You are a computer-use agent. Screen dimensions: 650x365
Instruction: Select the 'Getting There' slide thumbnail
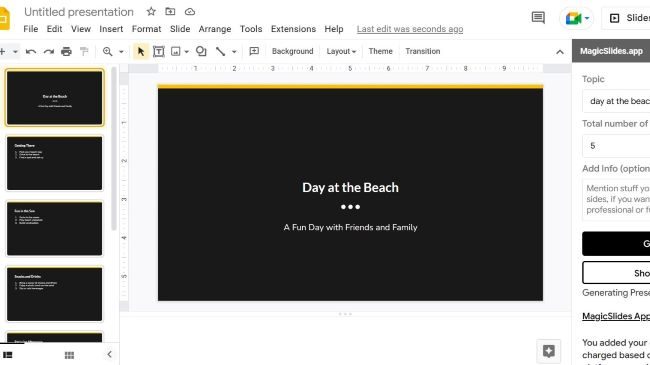coord(54,163)
